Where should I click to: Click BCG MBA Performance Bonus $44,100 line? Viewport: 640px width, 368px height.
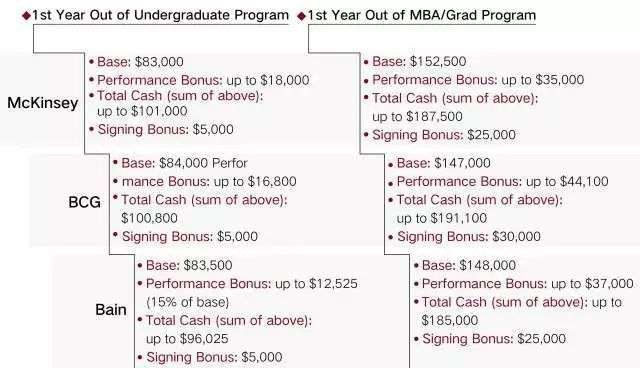click(502, 182)
